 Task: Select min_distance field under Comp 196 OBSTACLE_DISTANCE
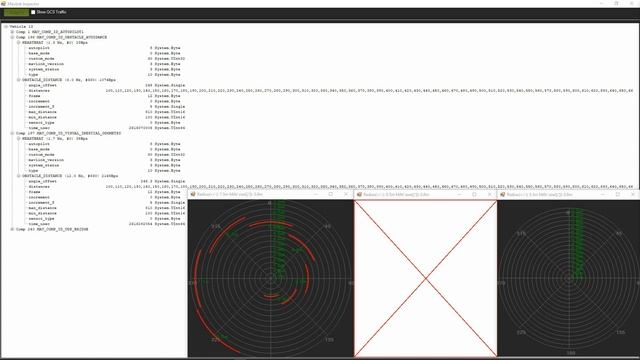coord(107,117)
